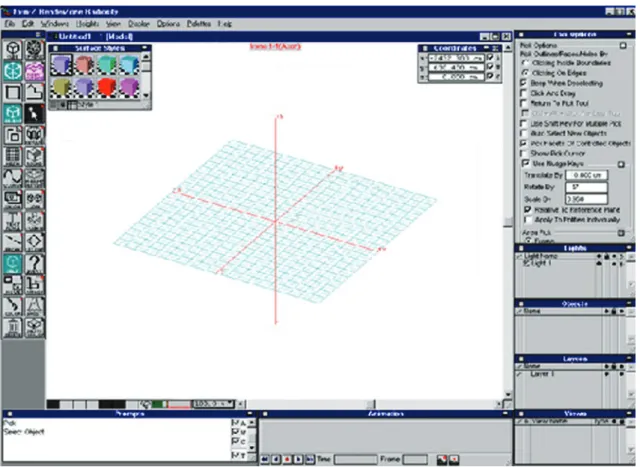Click the teal cube tool left of Pick arrow

tap(13, 113)
